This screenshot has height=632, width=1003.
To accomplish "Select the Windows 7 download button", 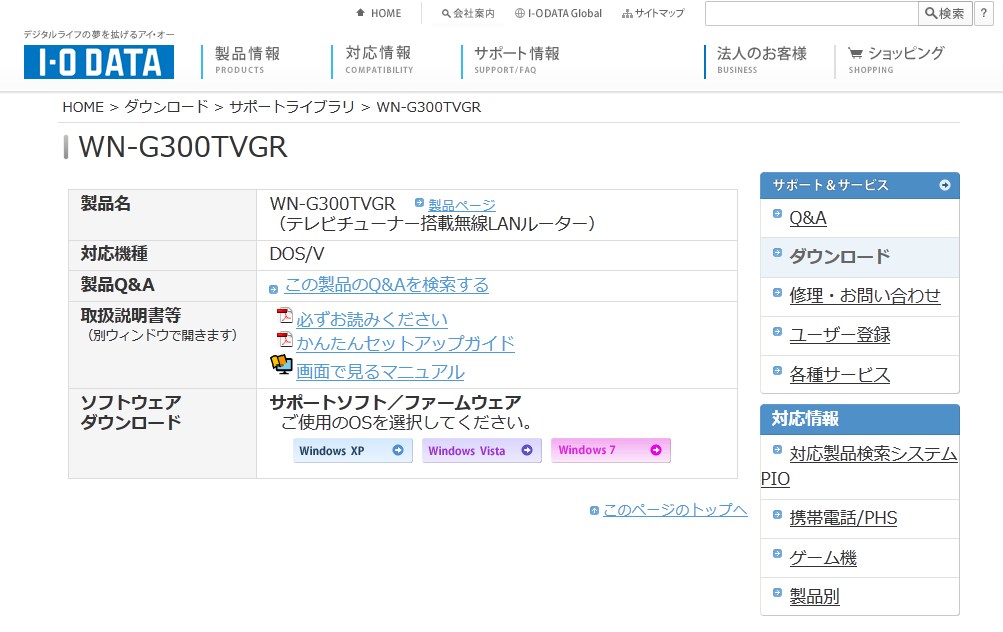I will [610, 451].
